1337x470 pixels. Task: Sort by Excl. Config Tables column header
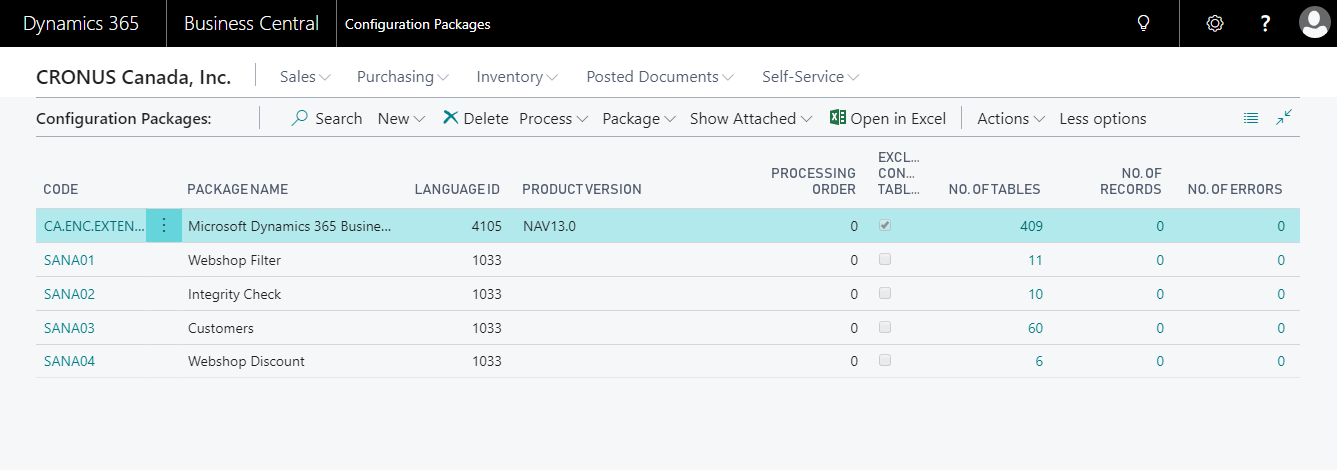[898, 173]
